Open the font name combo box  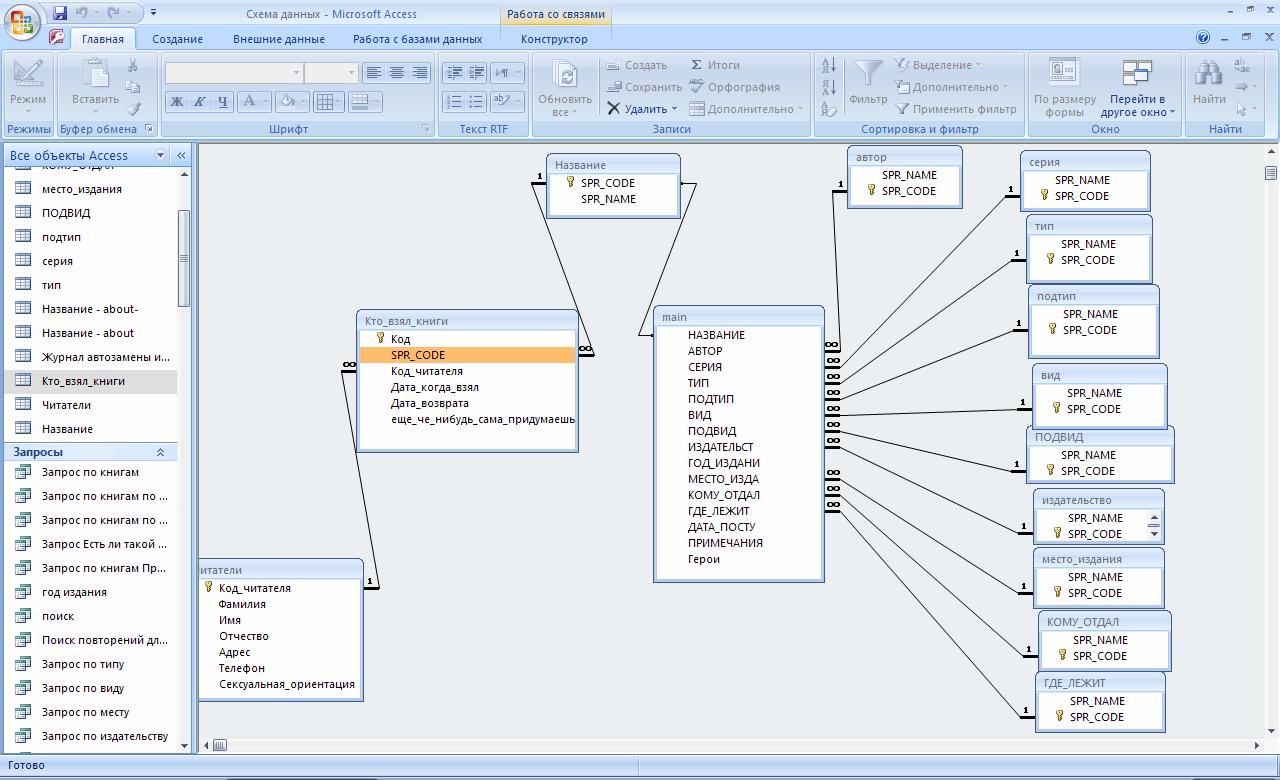233,72
